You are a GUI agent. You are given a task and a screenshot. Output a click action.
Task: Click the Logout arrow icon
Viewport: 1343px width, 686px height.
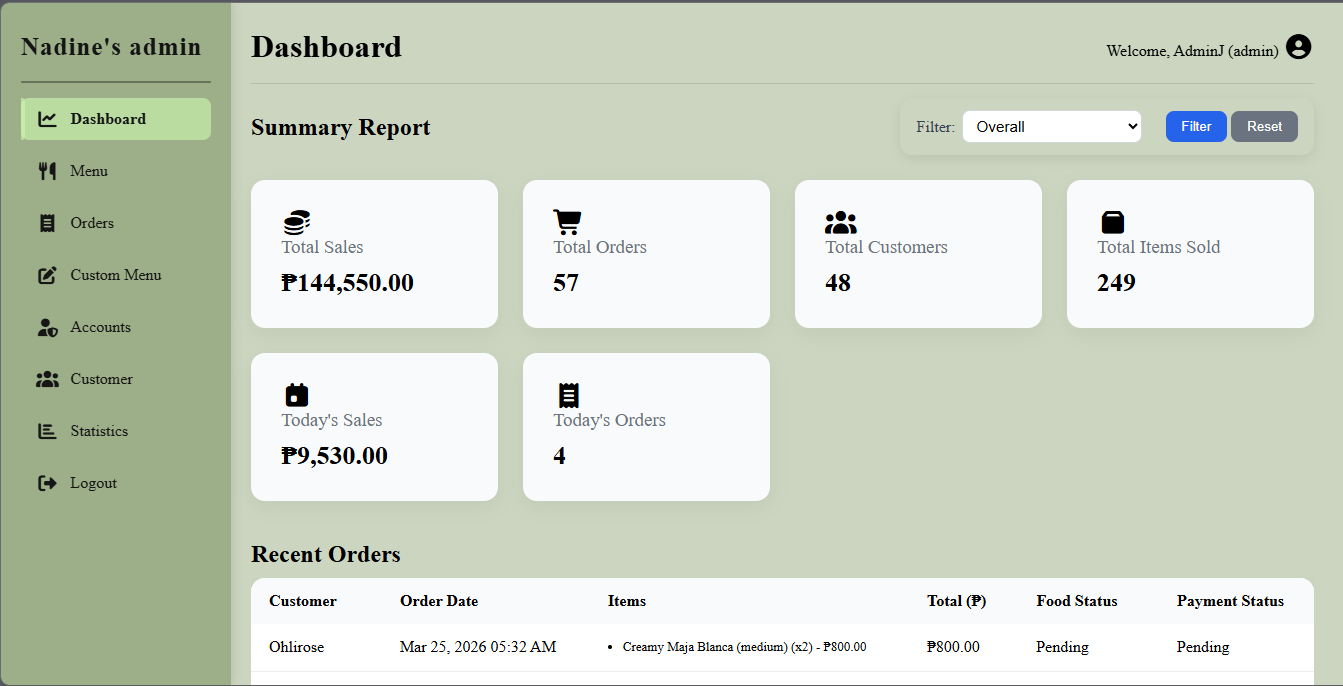tap(47, 482)
